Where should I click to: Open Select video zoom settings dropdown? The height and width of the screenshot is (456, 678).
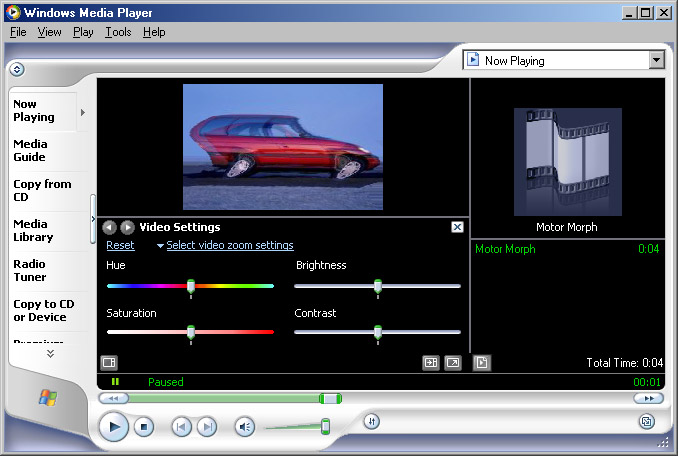(225, 245)
